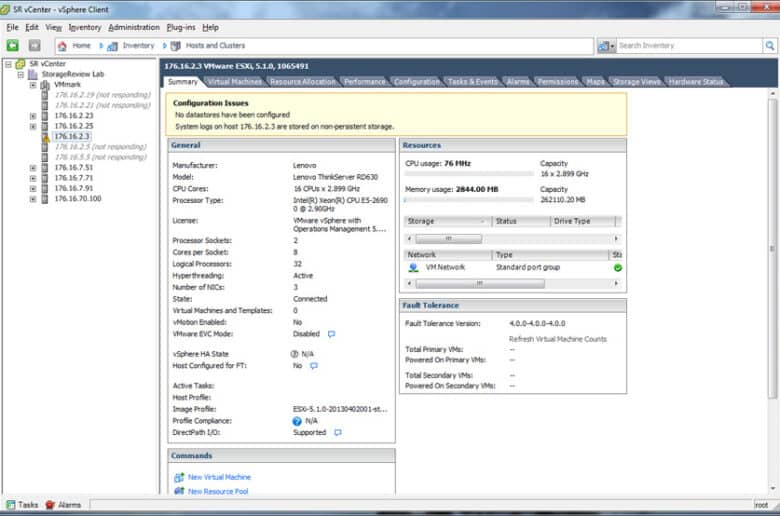Viewport: 780px width, 516px height.
Task: Open the Hardware Status tab
Action: coord(696,82)
